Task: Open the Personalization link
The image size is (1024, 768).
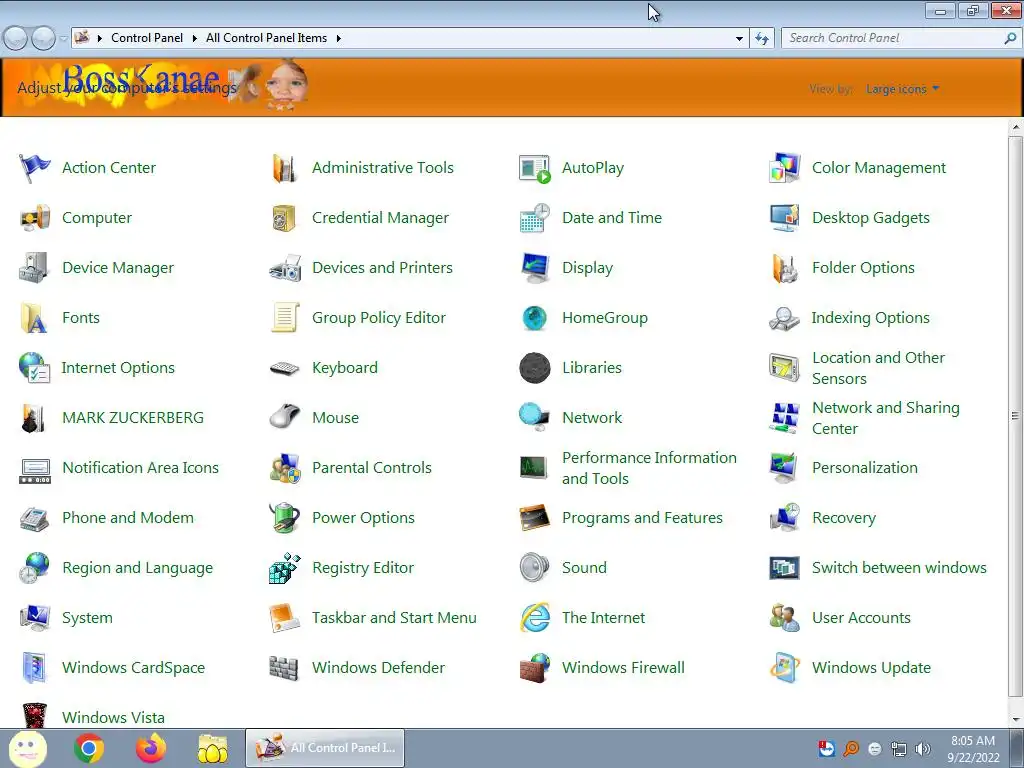Action: point(865,468)
